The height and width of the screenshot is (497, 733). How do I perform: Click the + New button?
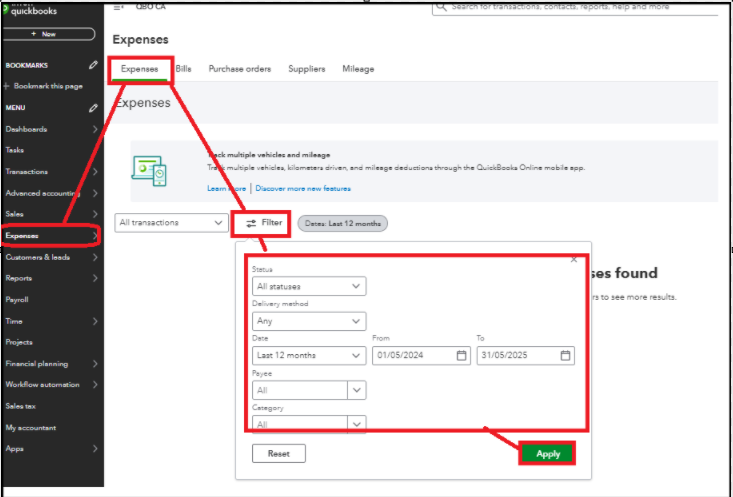coord(49,34)
